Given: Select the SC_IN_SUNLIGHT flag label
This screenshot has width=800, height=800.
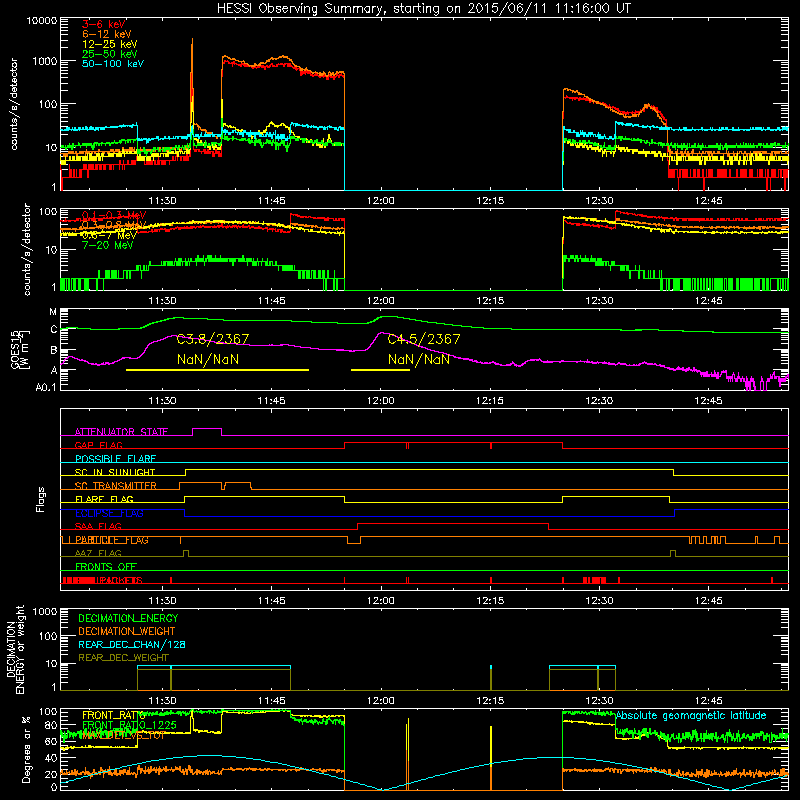Looking at the screenshot, I should [x=115, y=472].
